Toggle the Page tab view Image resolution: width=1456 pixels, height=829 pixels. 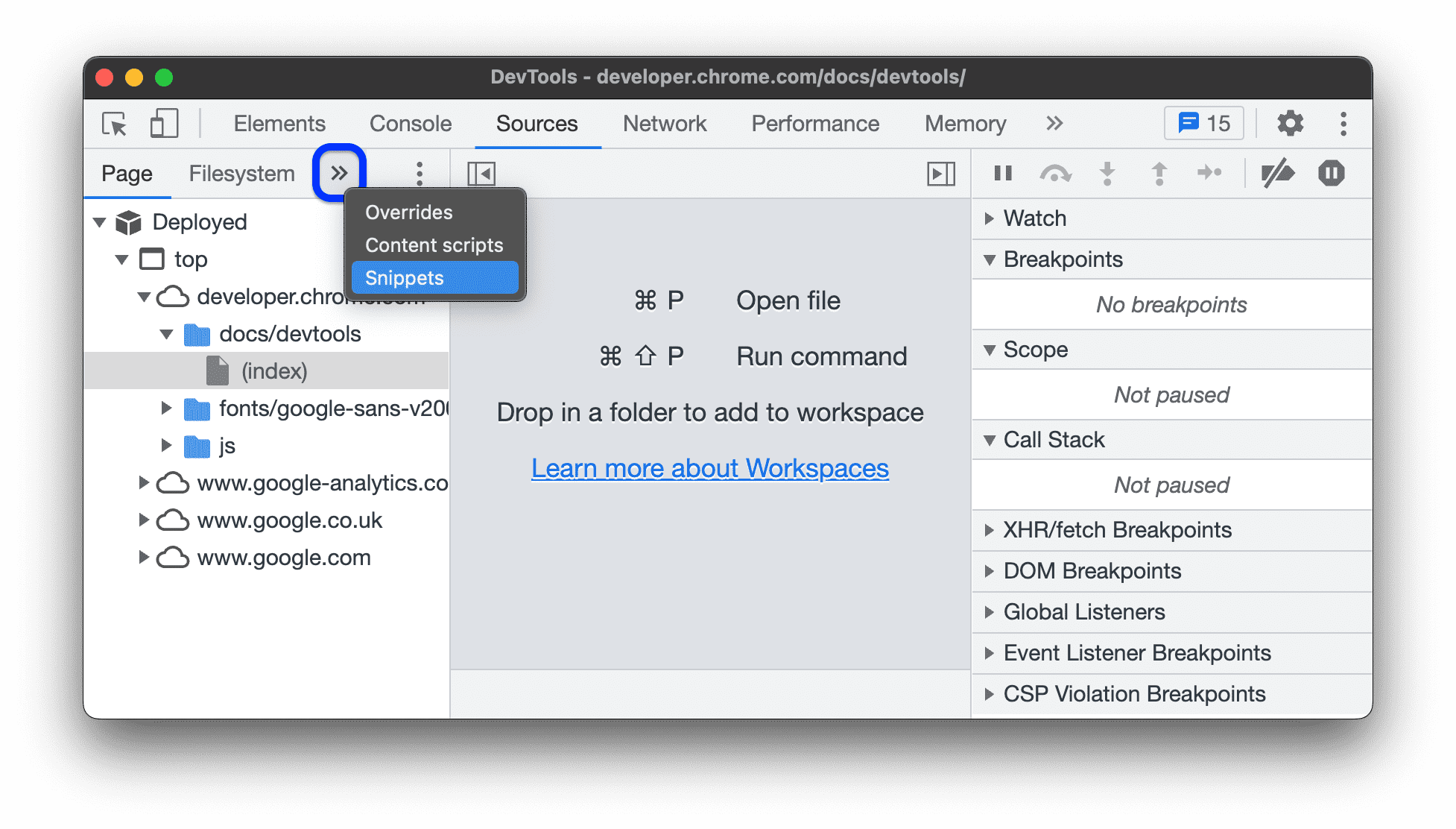coord(125,172)
